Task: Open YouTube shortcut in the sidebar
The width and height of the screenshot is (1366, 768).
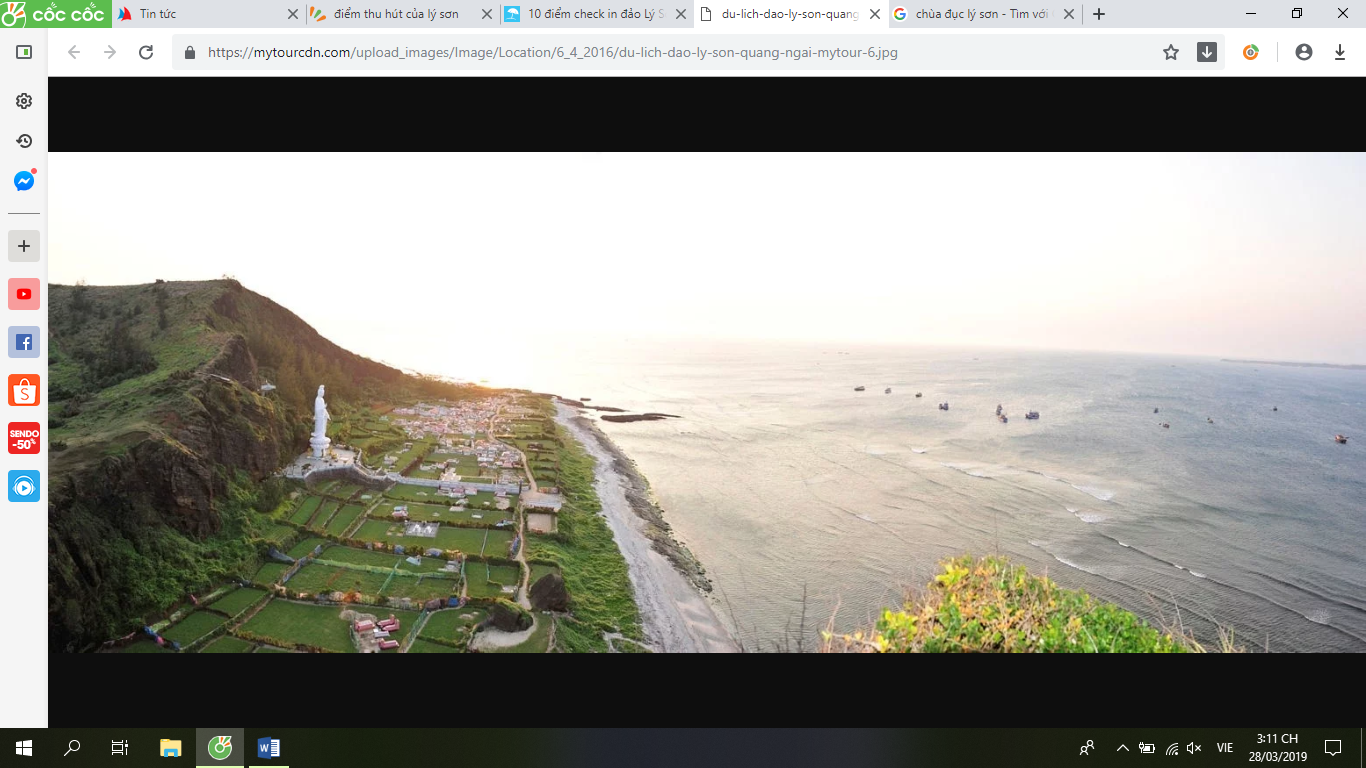Action: click(24, 294)
